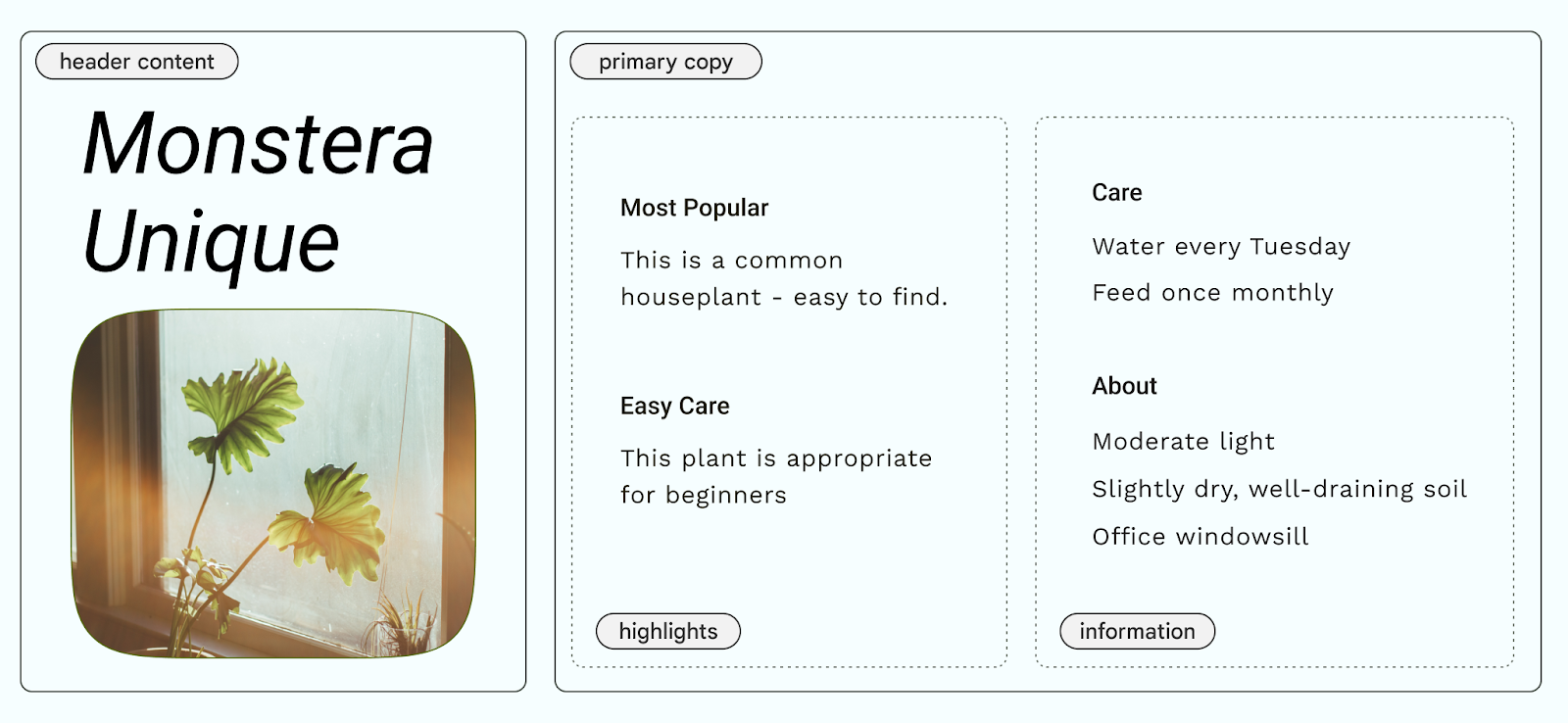Click the "for beginners" text line

click(x=704, y=496)
